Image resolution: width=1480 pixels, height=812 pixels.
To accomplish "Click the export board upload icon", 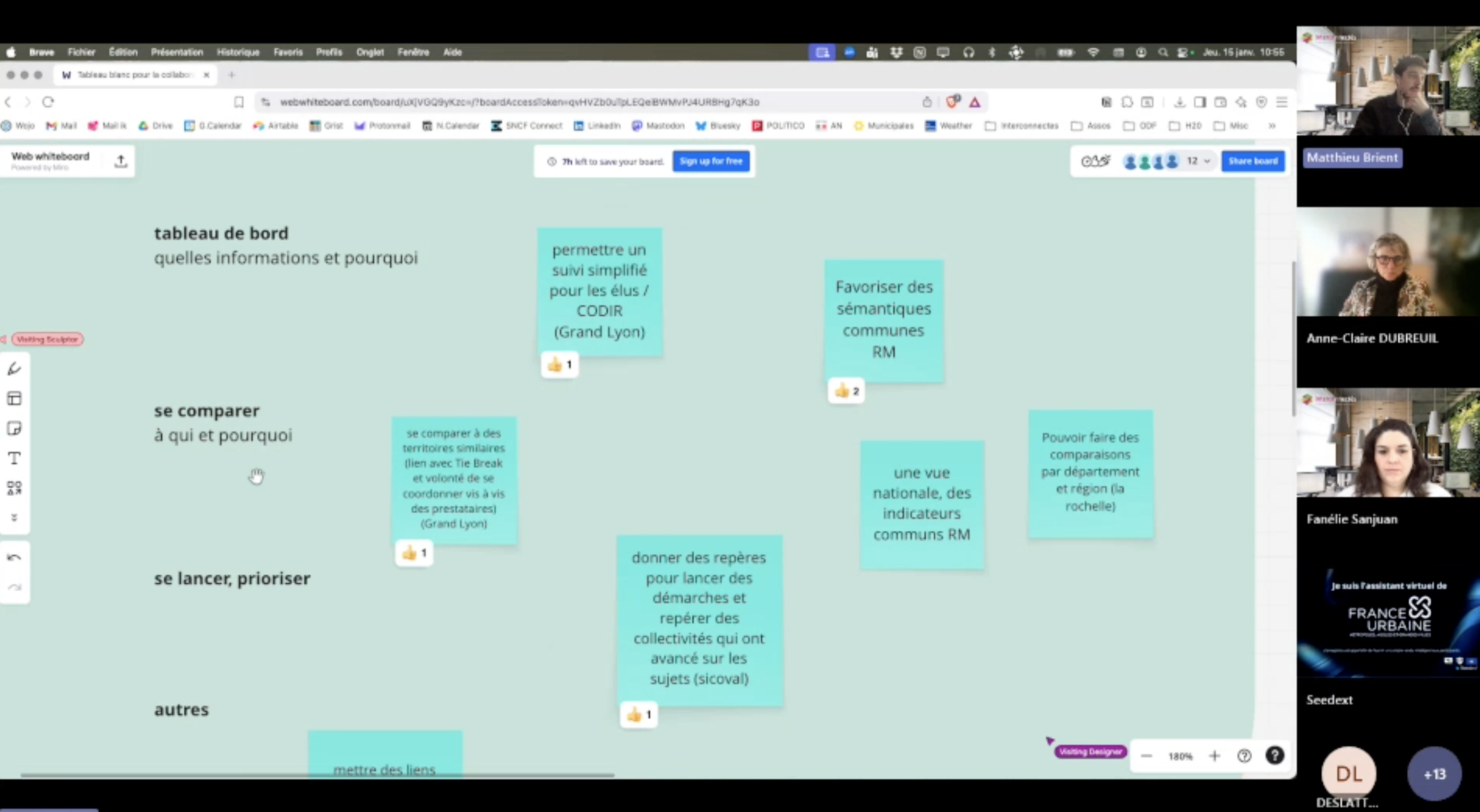I will point(121,161).
